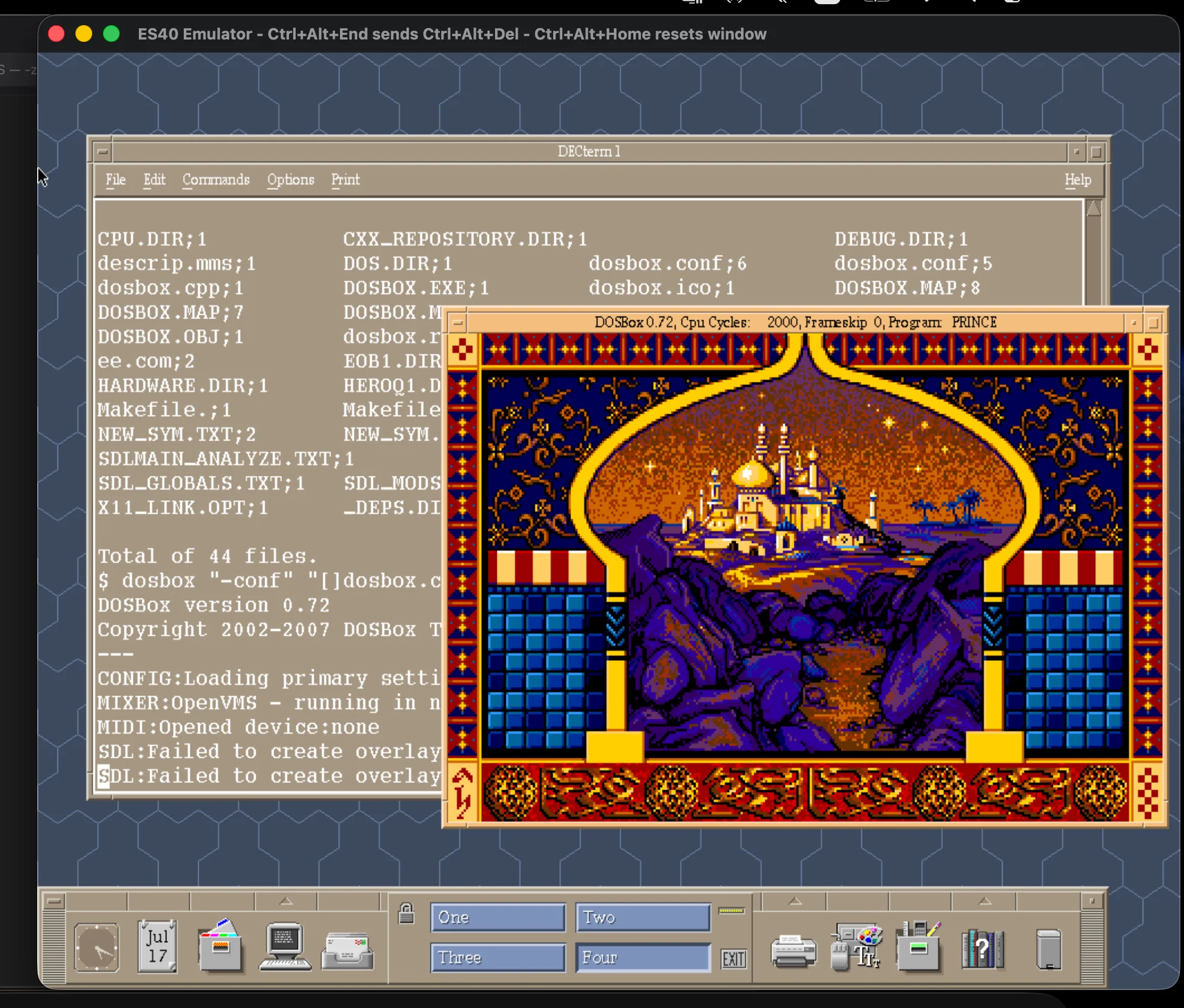Screen dimensions: 1184x1008
Task: Click DECterm 1 maximize button
Action: pos(1096,152)
